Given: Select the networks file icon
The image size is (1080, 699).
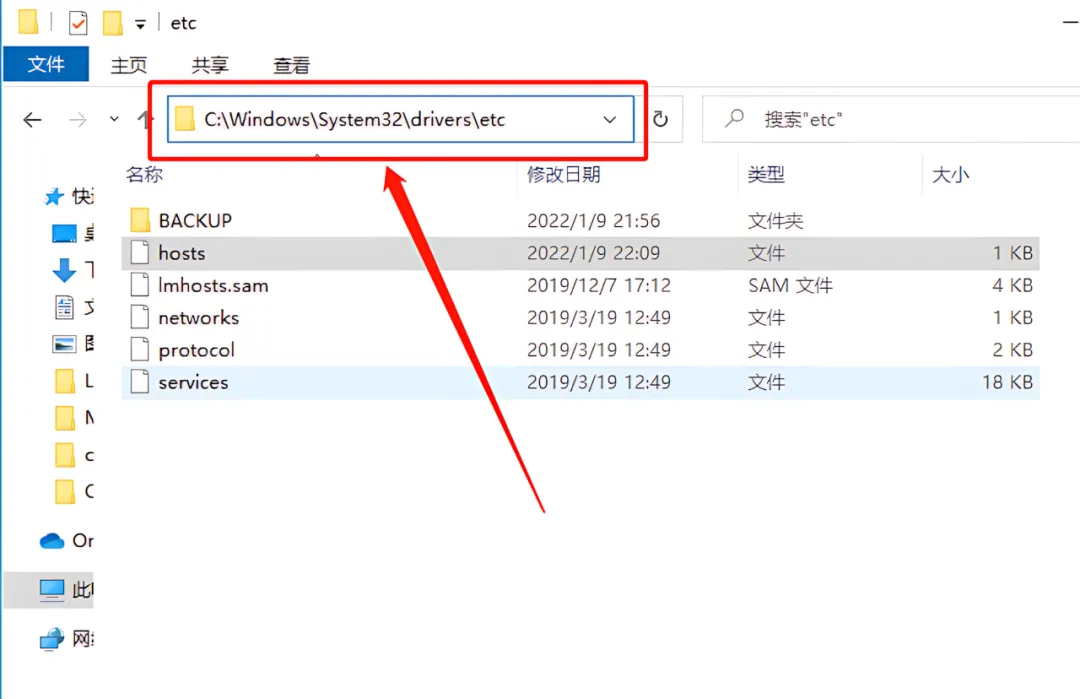Looking at the screenshot, I should click(140, 317).
